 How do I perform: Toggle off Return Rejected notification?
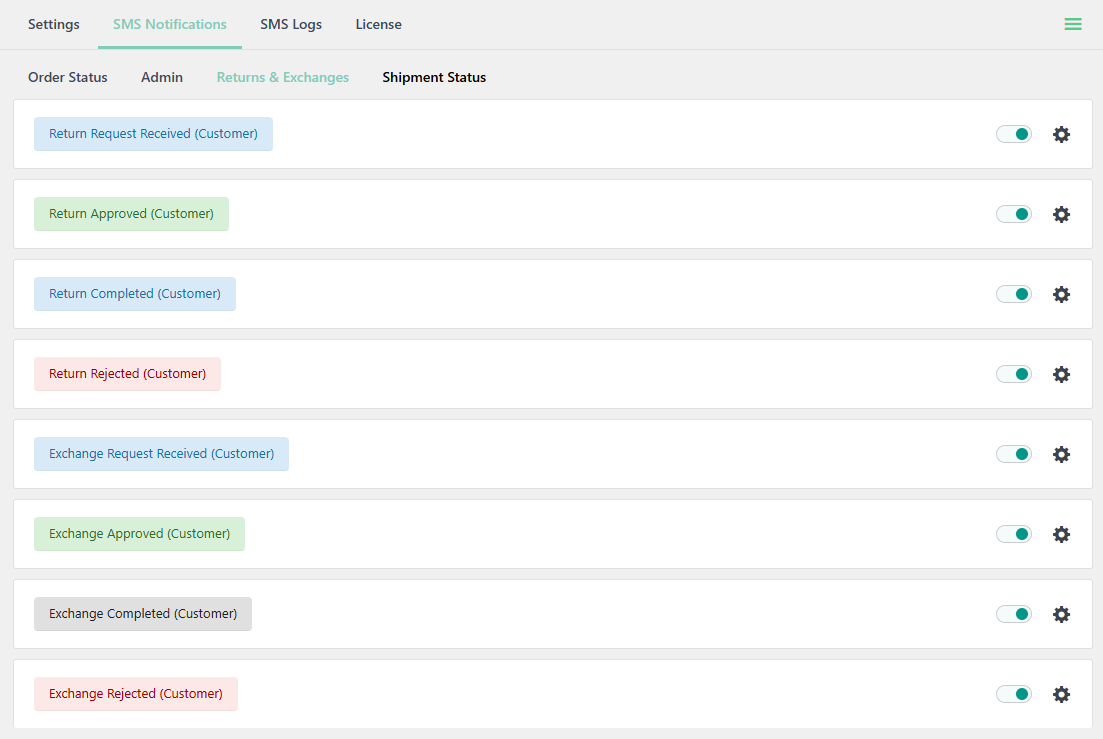tap(1013, 374)
